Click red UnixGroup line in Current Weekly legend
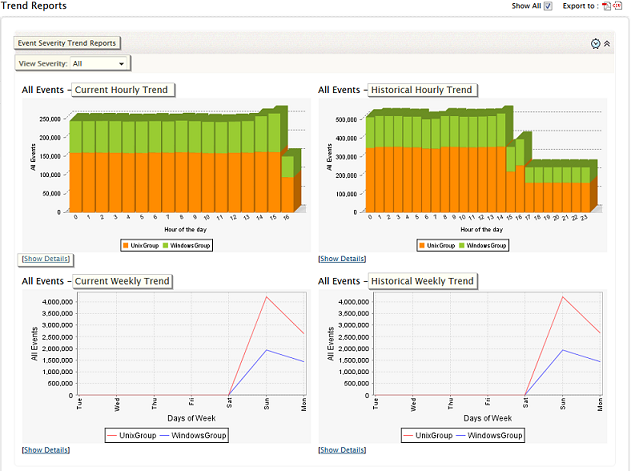This screenshot has height=471, width=631. point(112,436)
